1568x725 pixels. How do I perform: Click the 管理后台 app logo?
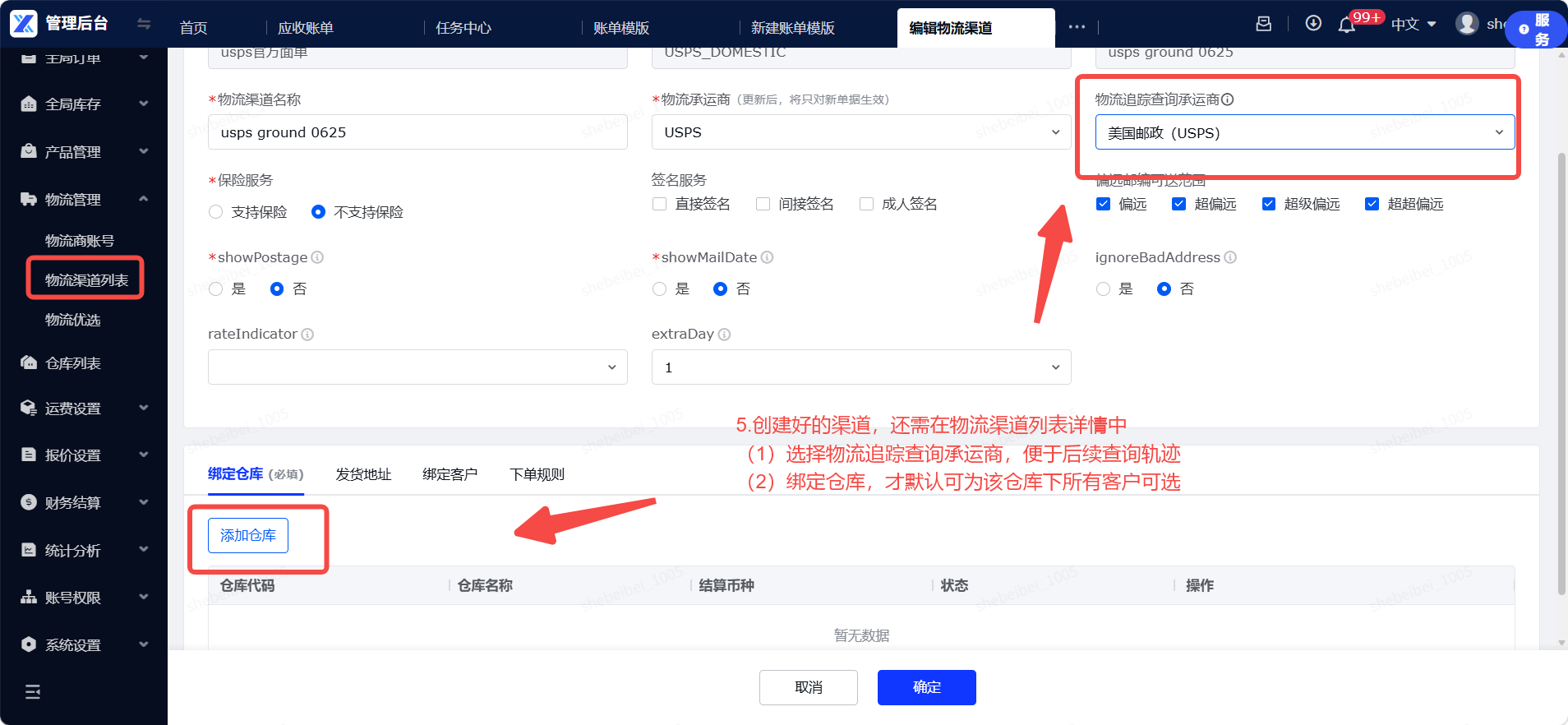(x=24, y=24)
